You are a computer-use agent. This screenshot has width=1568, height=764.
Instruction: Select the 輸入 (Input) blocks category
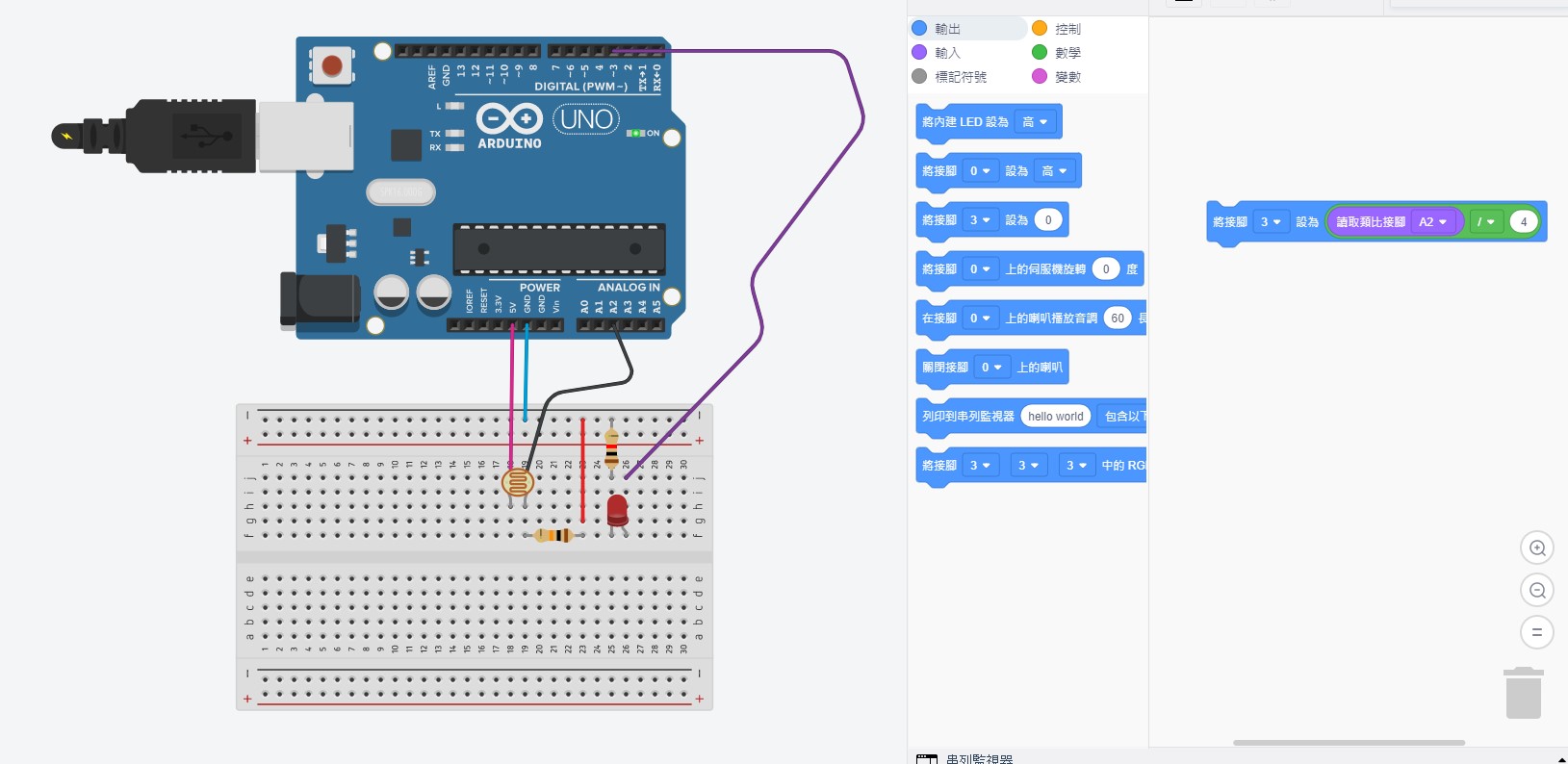click(x=947, y=53)
